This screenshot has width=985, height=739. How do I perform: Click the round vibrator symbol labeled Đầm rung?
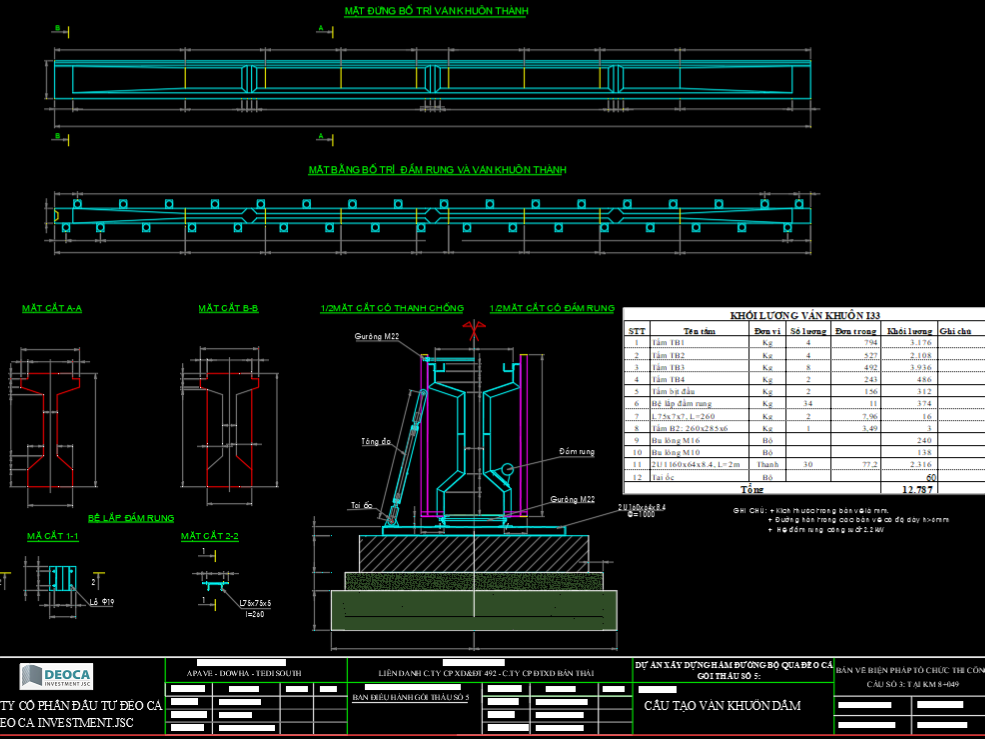coord(508,468)
